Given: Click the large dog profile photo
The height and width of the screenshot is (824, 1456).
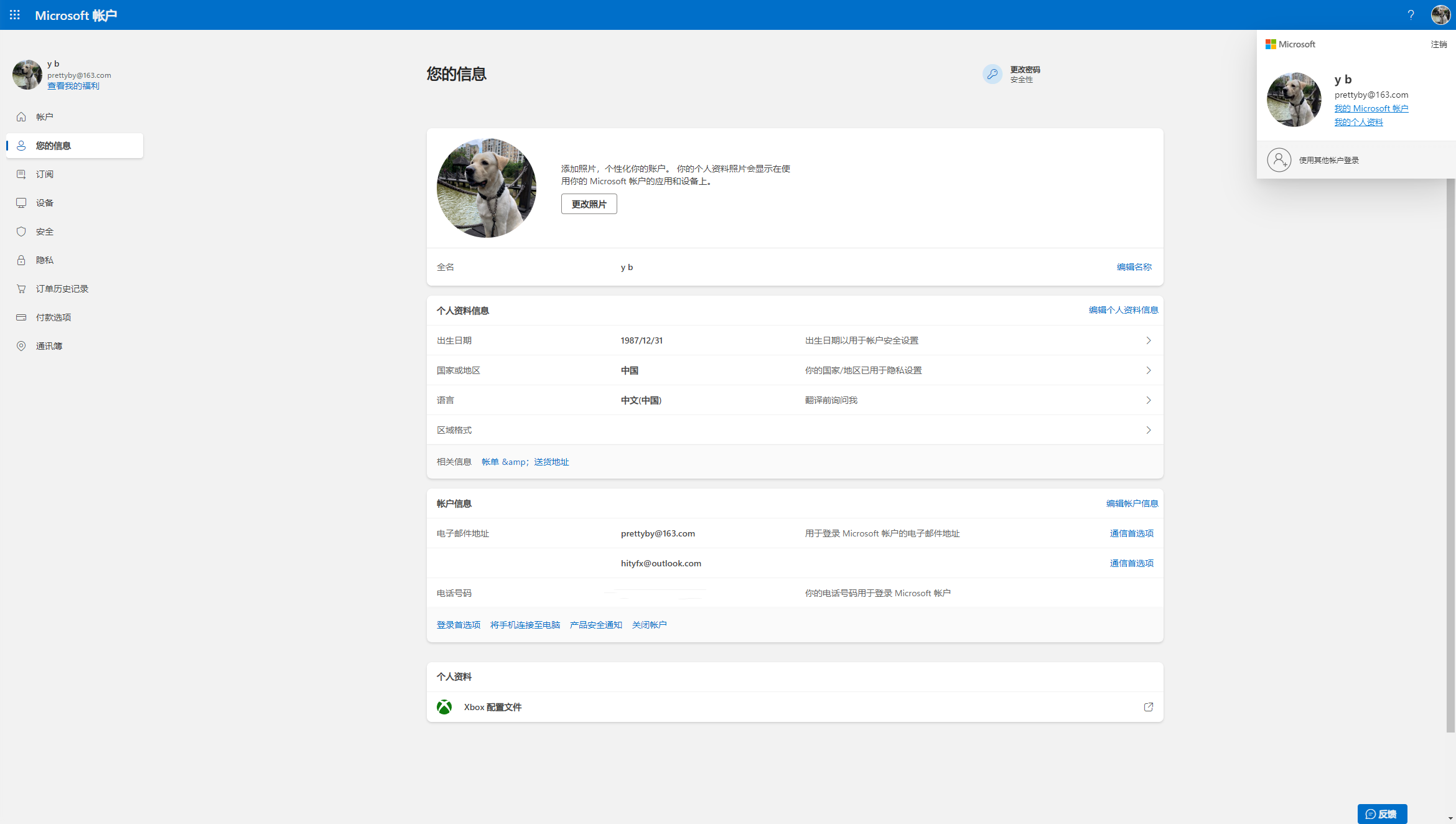Looking at the screenshot, I should click(x=486, y=188).
